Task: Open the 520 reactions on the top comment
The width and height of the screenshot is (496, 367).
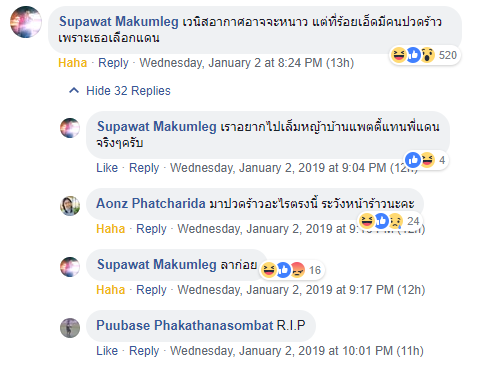Action: 425,55
